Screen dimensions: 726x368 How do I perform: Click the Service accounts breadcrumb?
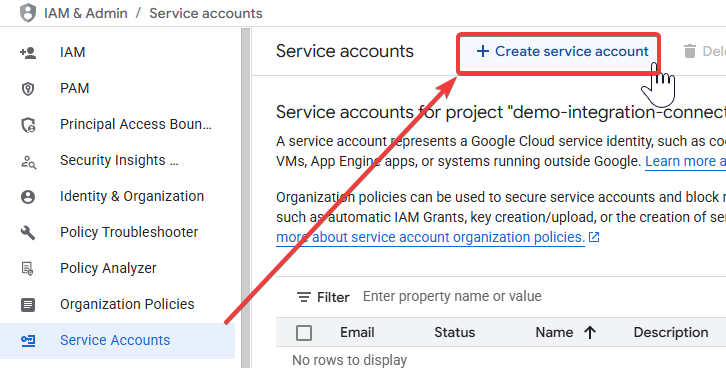(x=206, y=13)
